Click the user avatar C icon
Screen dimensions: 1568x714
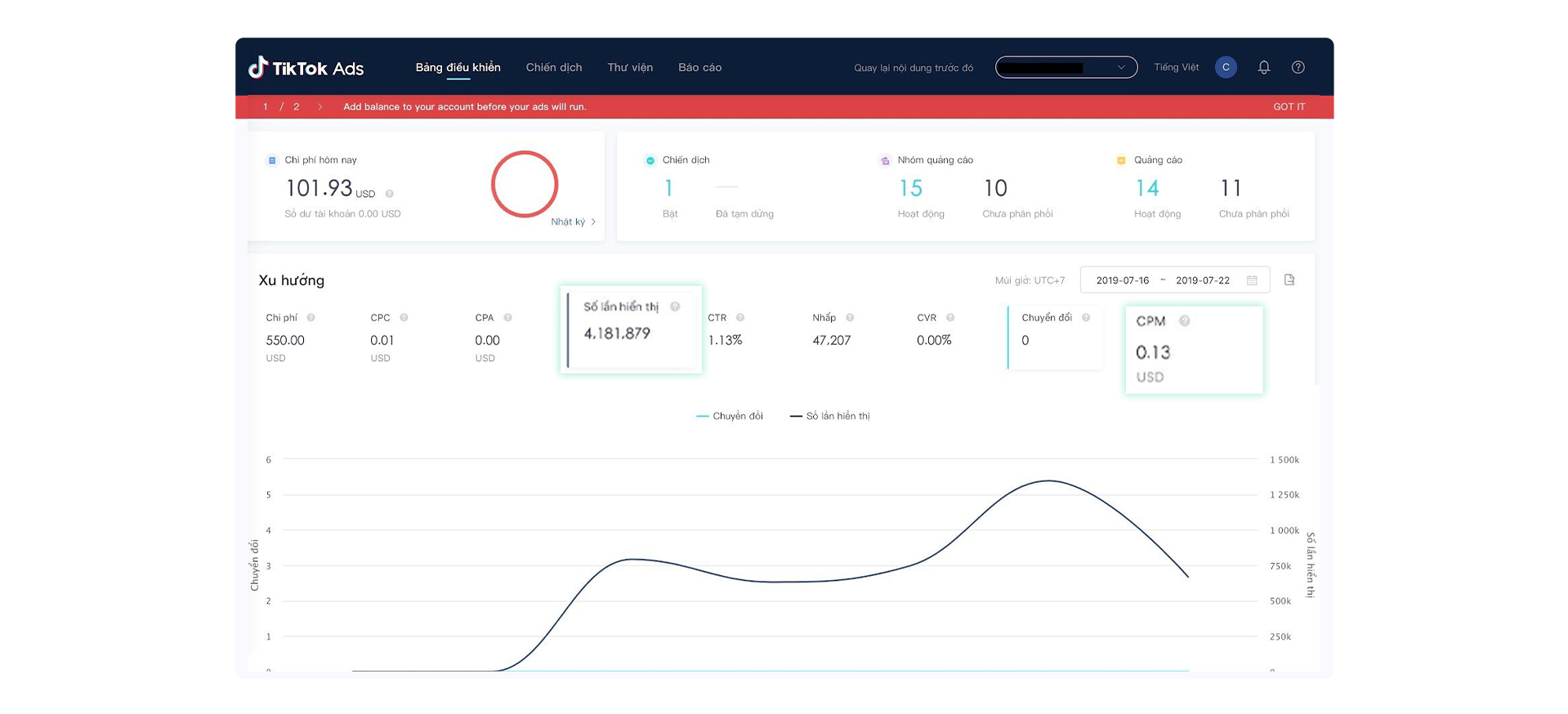[1225, 68]
